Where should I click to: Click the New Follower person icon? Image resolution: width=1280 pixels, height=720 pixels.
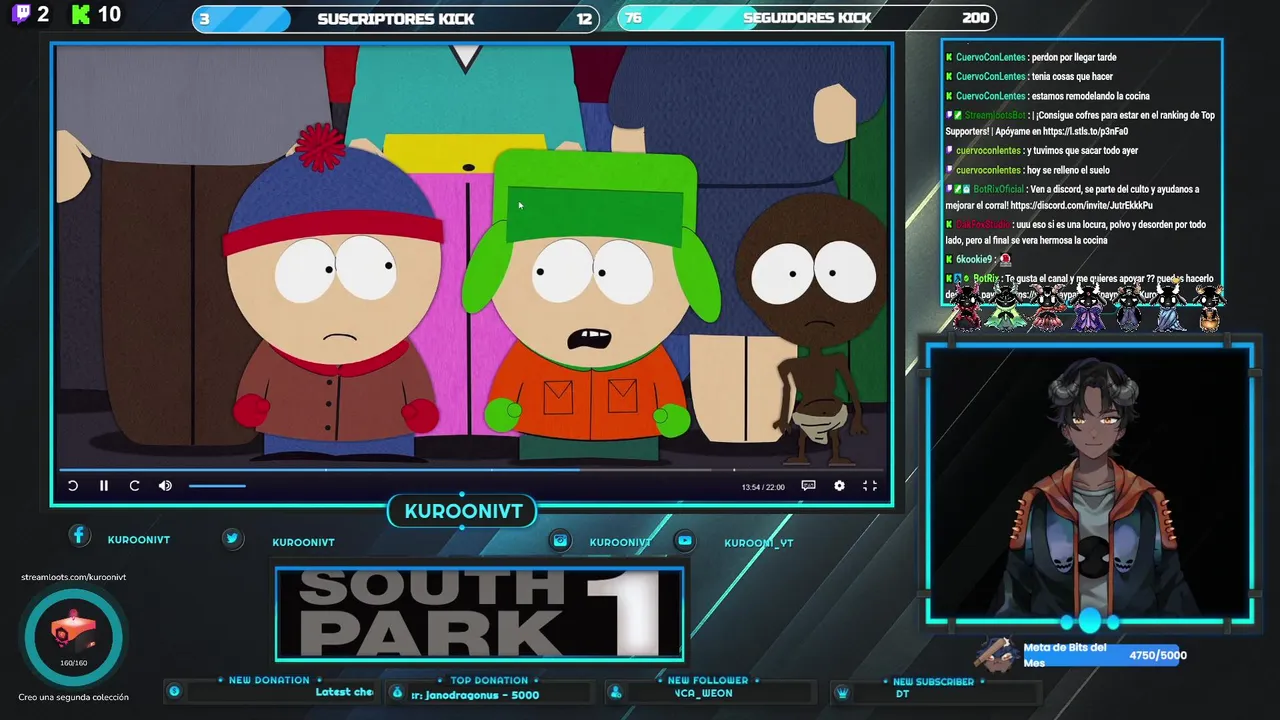616,692
